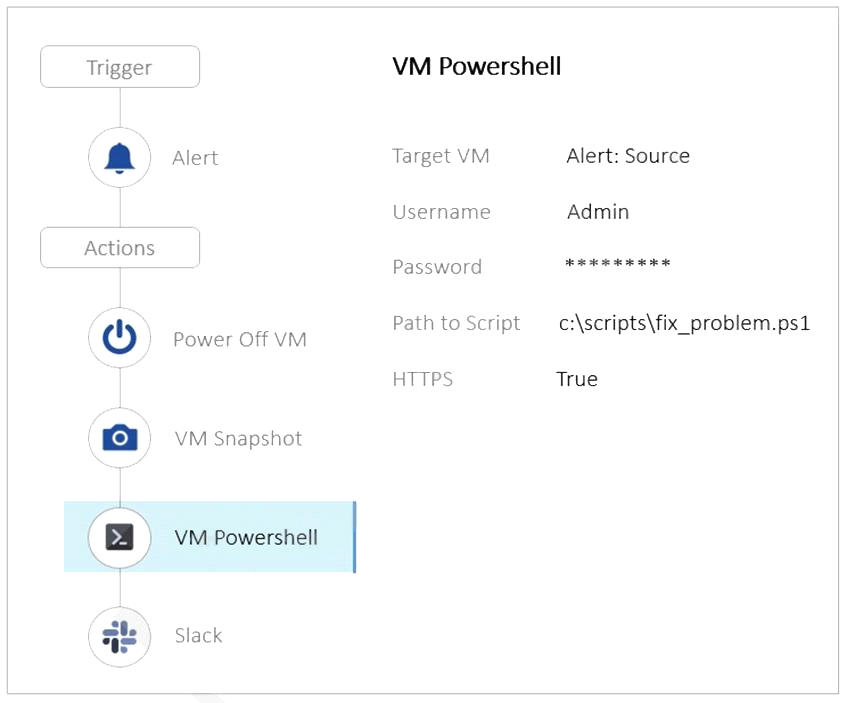Toggle the HTTPS True value
This screenshot has width=847, height=703.
[577, 379]
